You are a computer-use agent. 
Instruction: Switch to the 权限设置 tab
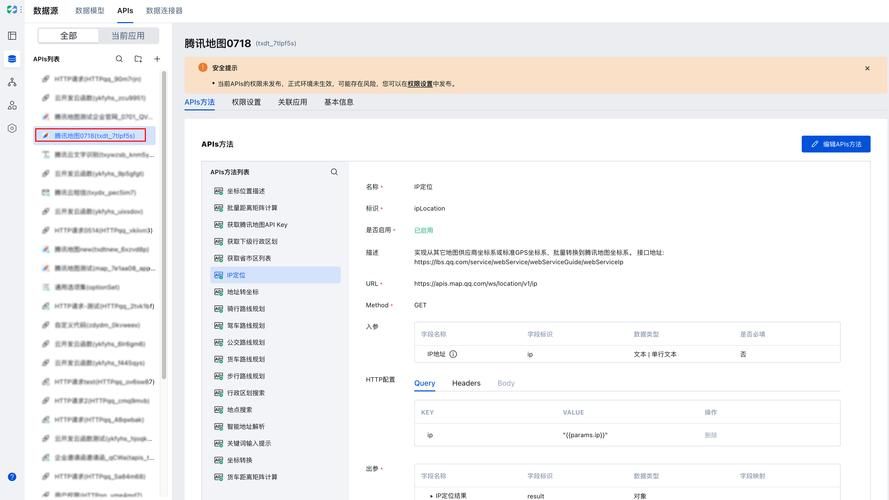pos(246,102)
